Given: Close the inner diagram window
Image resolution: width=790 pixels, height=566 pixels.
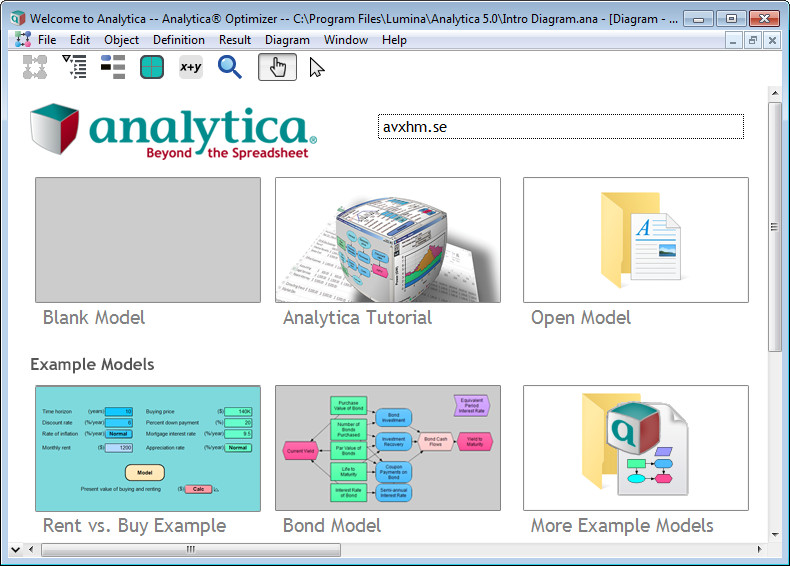Looking at the screenshot, I should click(x=772, y=40).
